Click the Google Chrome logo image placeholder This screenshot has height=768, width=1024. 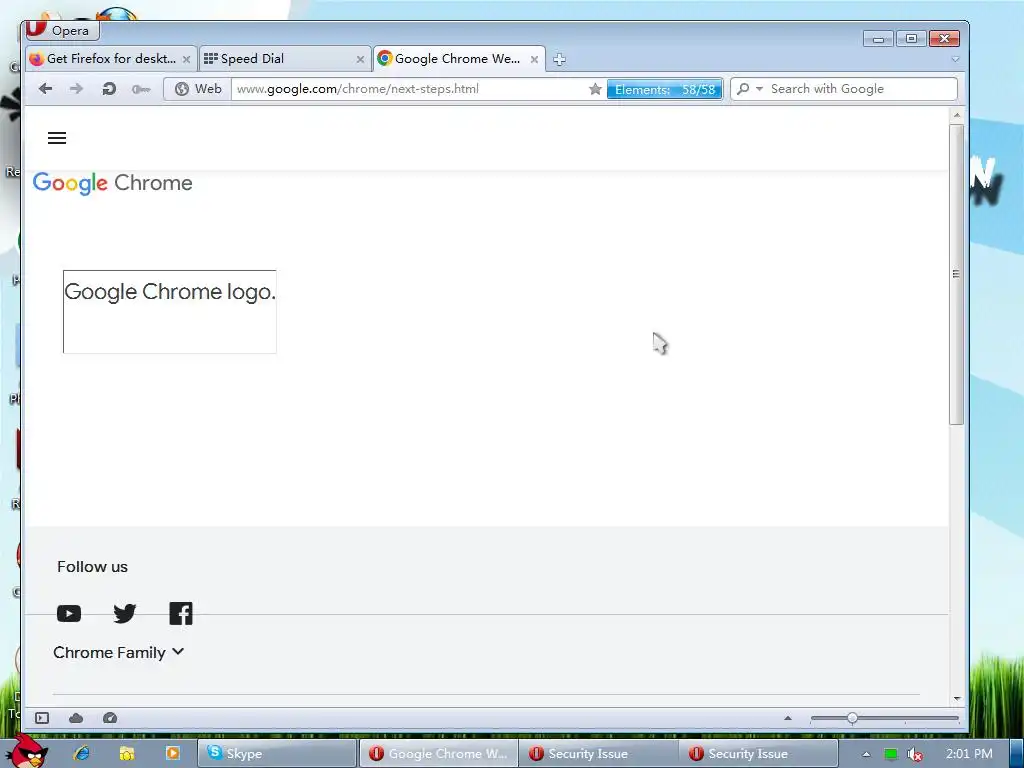click(x=170, y=312)
